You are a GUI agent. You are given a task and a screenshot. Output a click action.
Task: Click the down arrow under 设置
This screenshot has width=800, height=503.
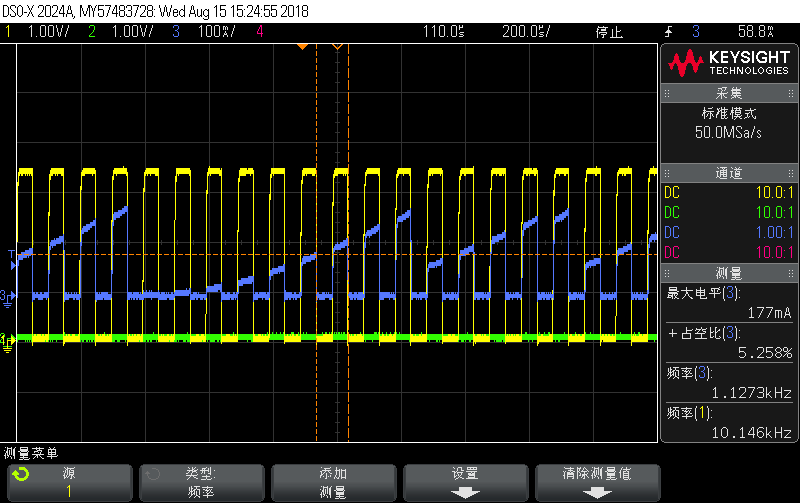465,493
